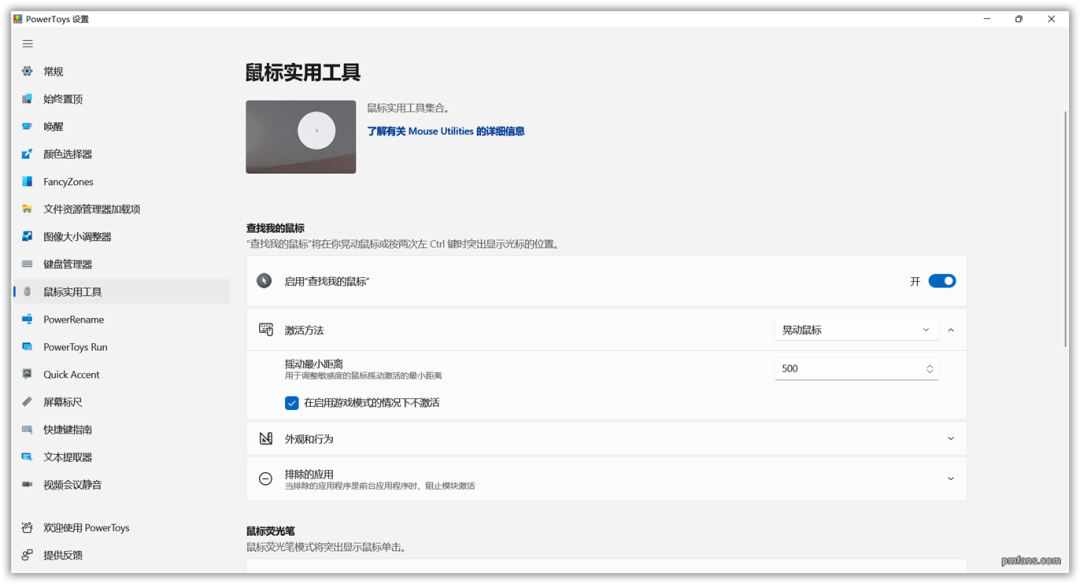This screenshot has width=1080, height=584.
Task: Click the 欢迎使用 PowerToys icon
Action: 27,528
